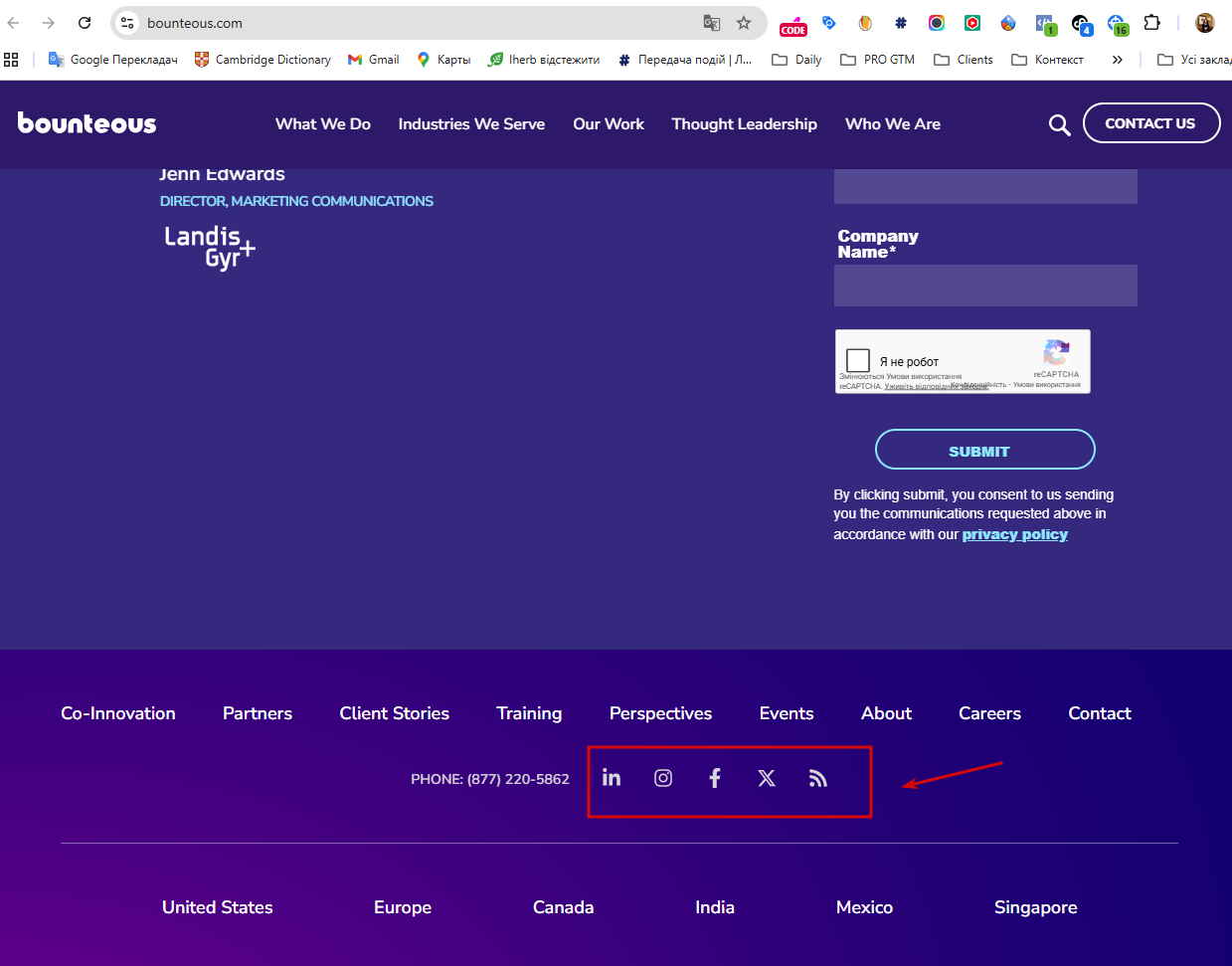
Task: Open the Cambridge Dictionary bookmark
Action: [264, 60]
